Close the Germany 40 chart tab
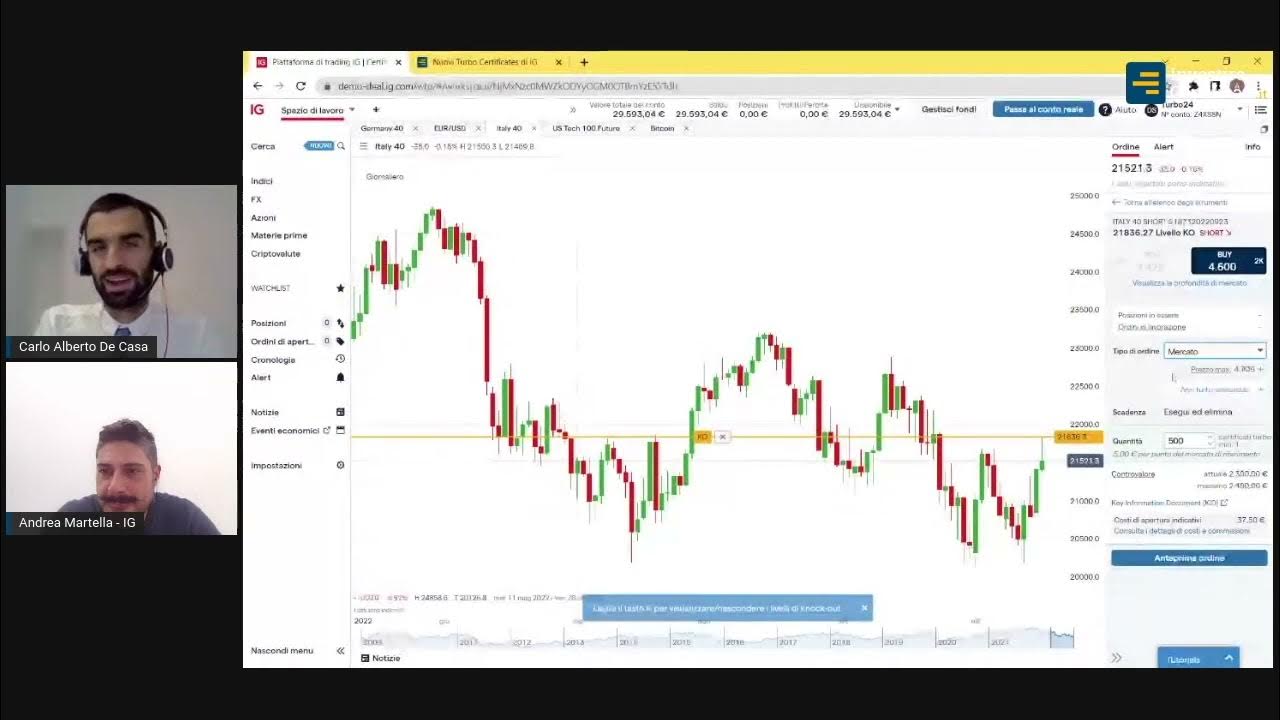 click(415, 128)
